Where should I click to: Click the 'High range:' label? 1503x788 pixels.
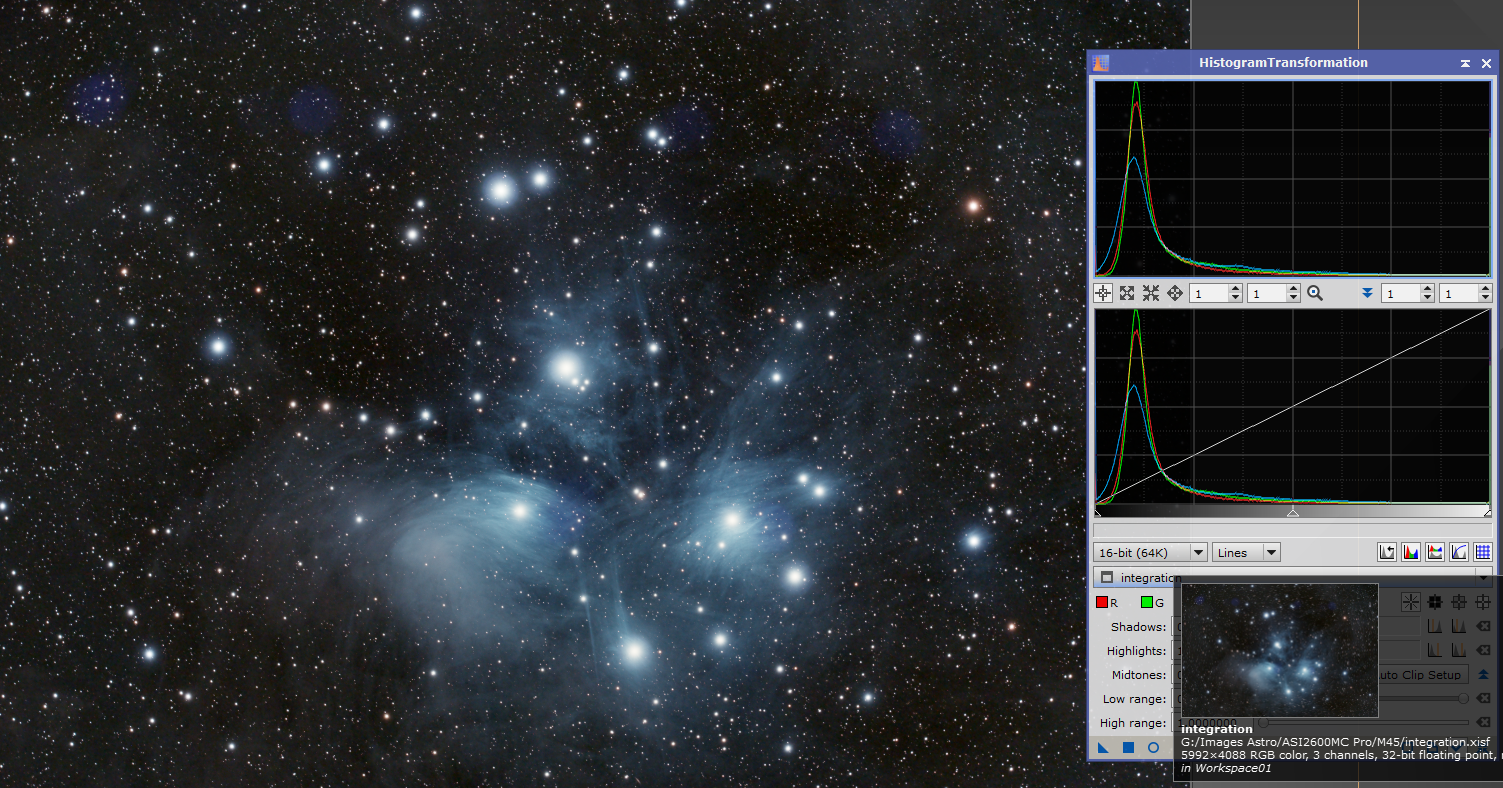pyautogui.click(x=1134, y=723)
